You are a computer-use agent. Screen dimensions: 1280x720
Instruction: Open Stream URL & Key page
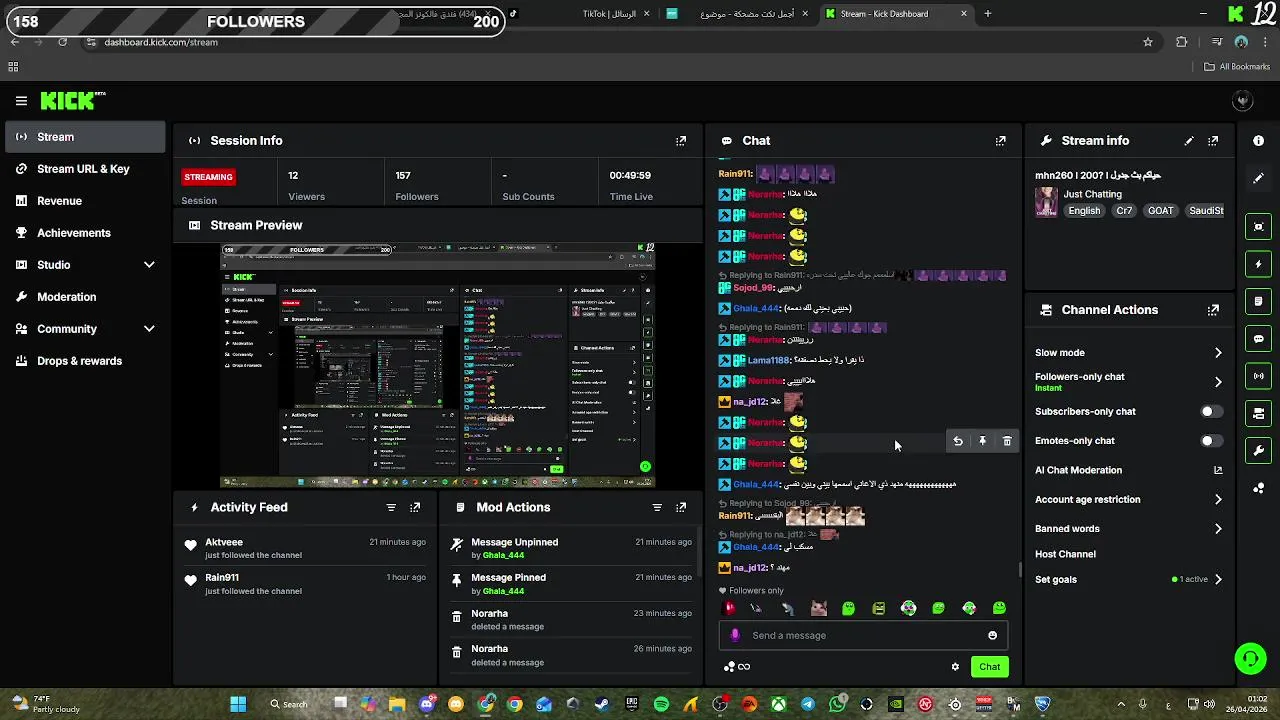85,169
